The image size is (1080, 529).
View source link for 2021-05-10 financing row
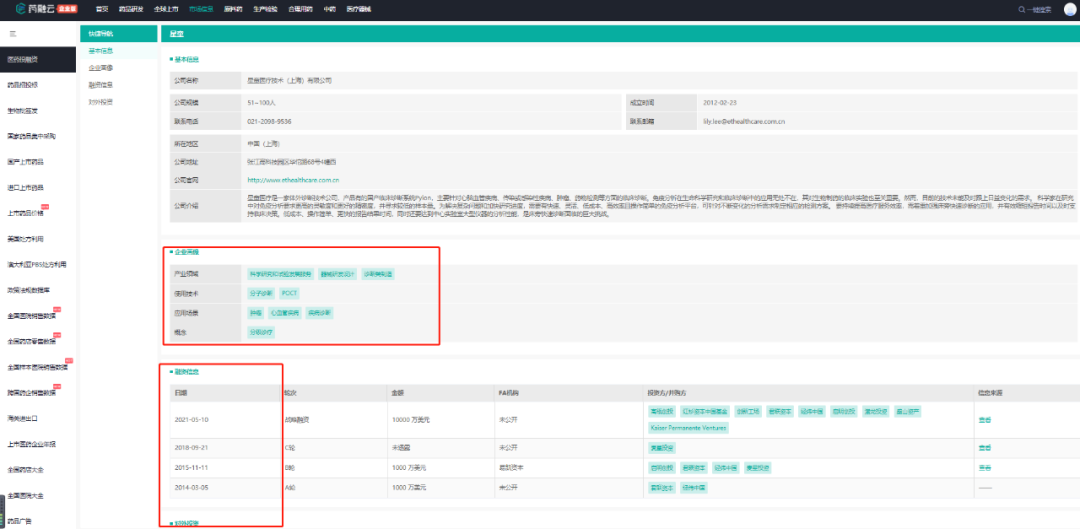point(985,419)
